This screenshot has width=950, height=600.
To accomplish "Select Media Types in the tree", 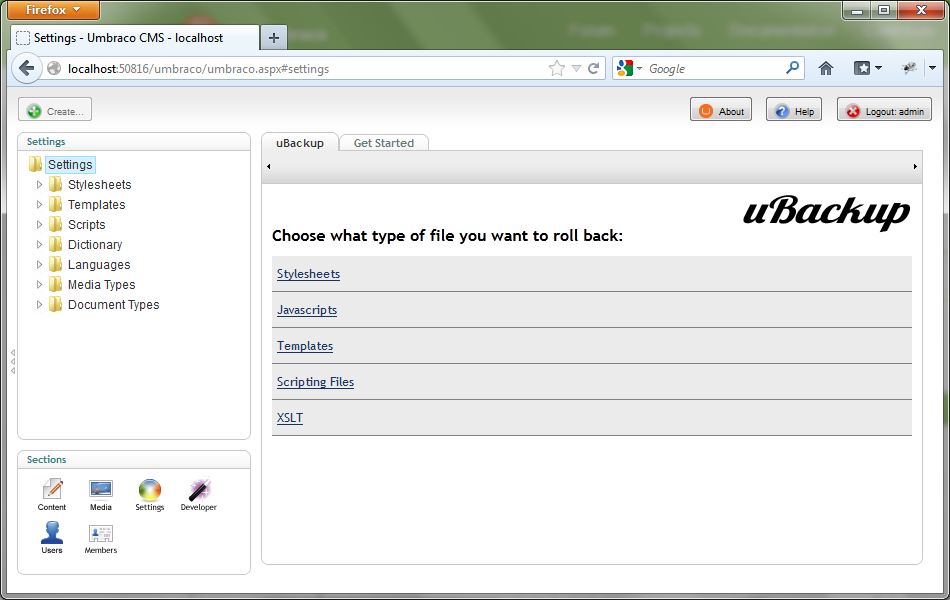I will point(102,285).
